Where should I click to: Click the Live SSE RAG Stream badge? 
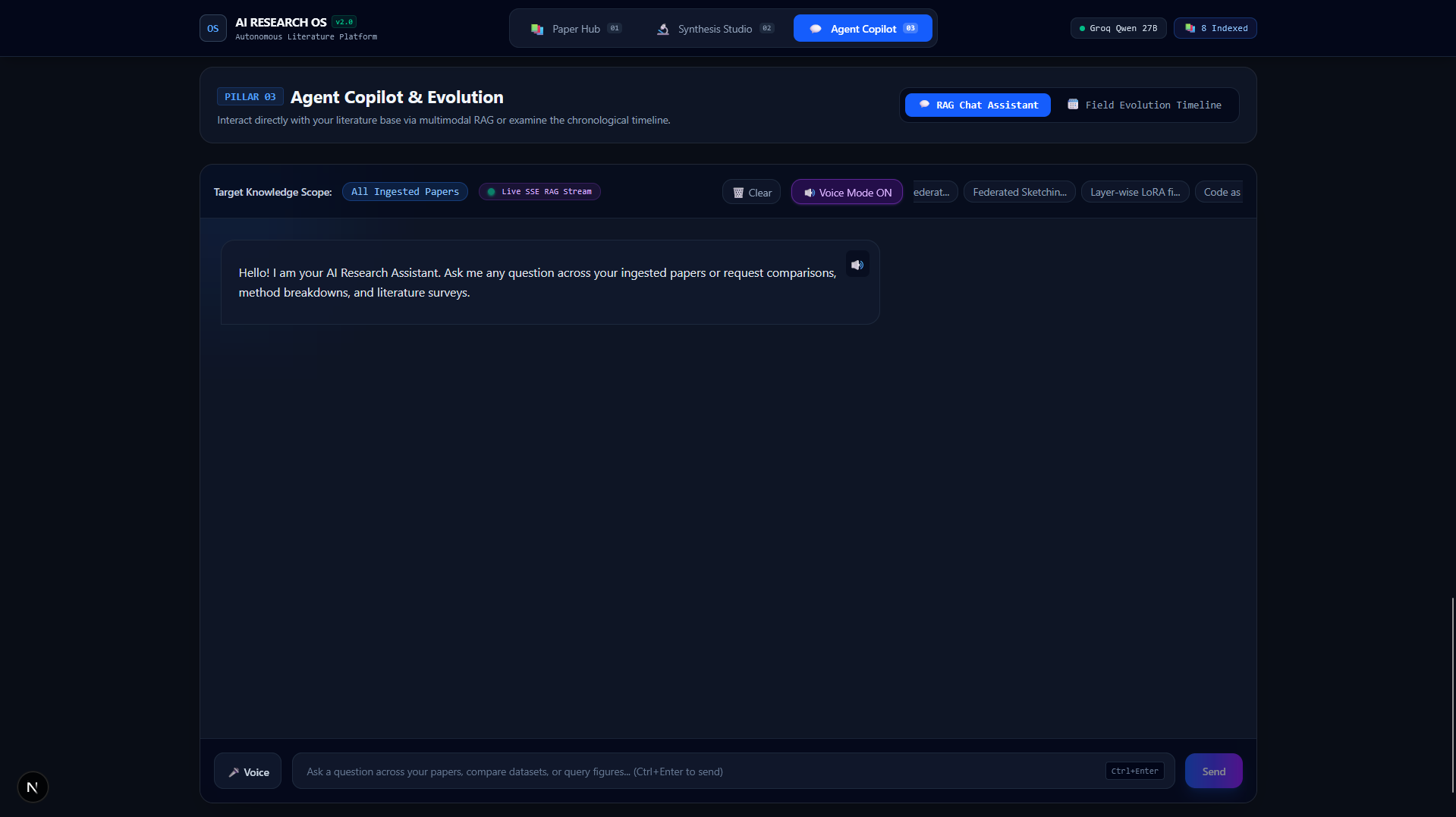[539, 192]
